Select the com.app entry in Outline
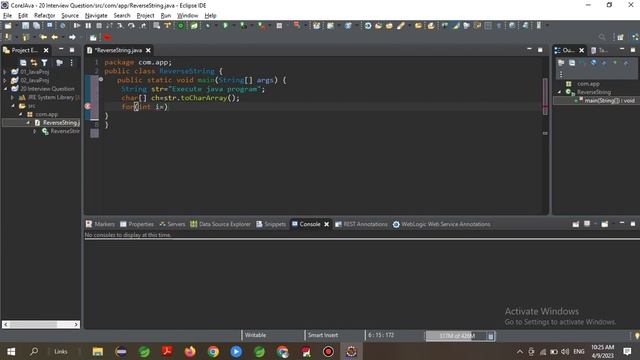The width and height of the screenshot is (640, 360). pos(588,84)
